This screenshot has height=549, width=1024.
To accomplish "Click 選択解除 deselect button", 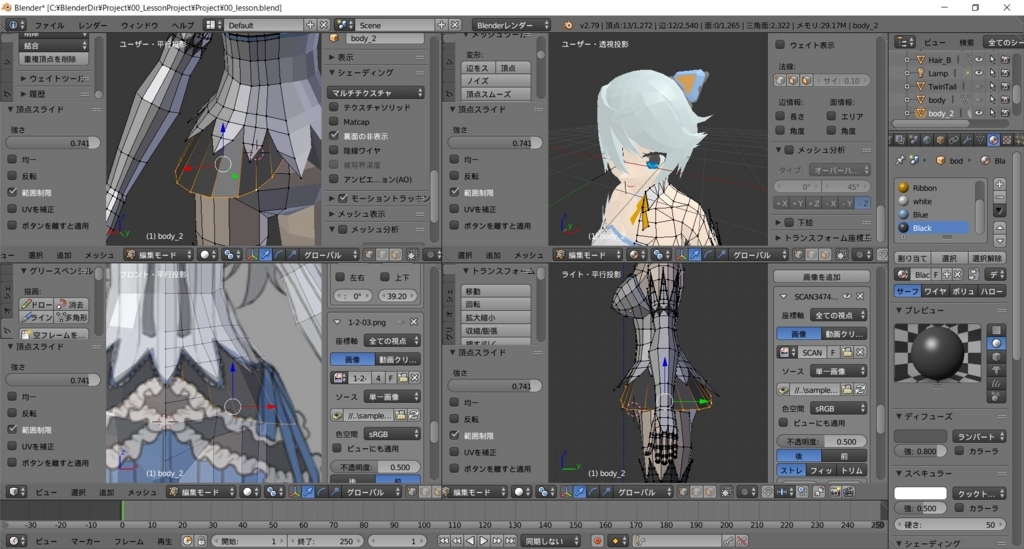I will coord(987,258).
